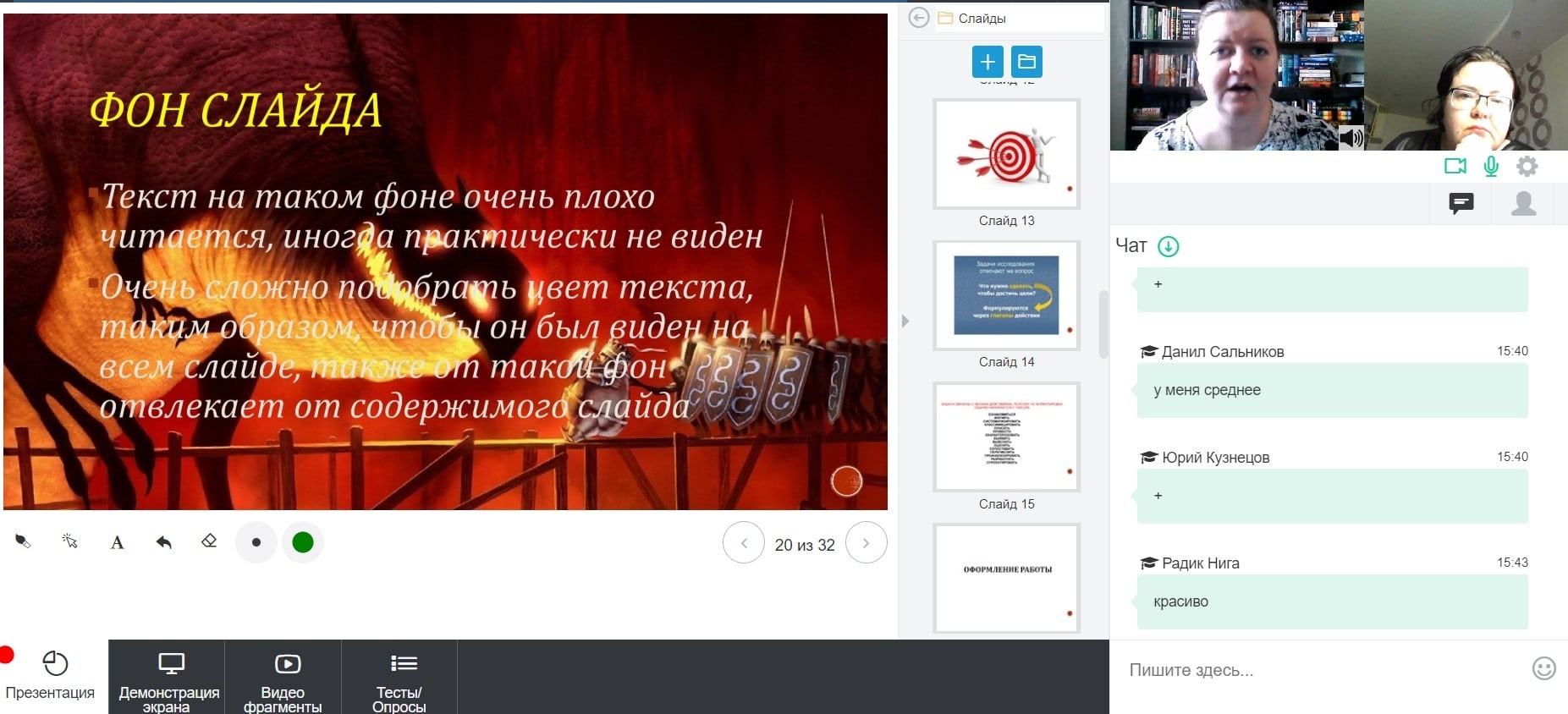The height and width of the screenshot is (714, 1568).
Task: Click Демонстрация экрана button
Action: click(168, 678)
